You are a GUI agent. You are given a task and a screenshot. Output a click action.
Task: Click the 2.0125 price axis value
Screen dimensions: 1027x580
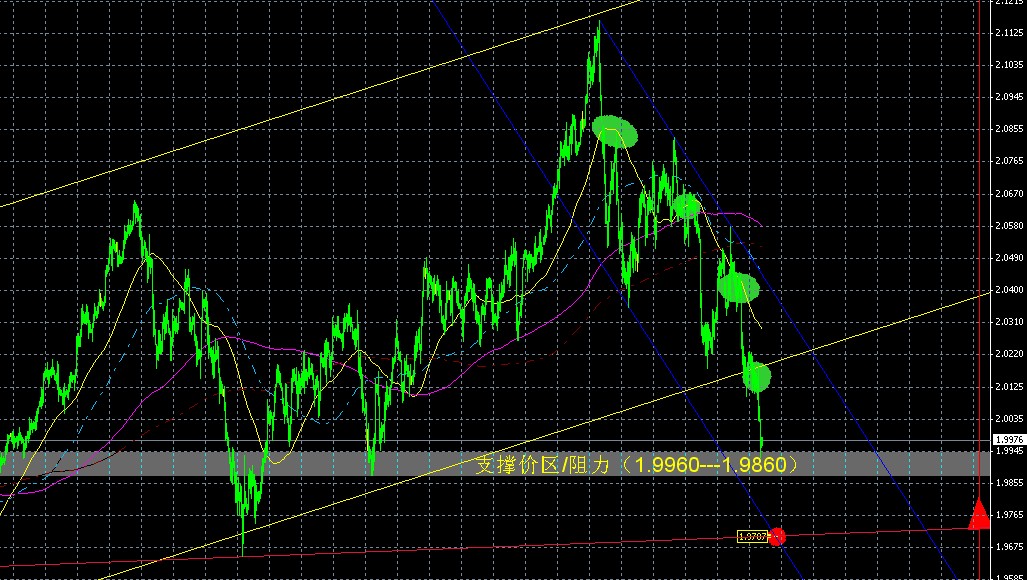coord(1009,386)
